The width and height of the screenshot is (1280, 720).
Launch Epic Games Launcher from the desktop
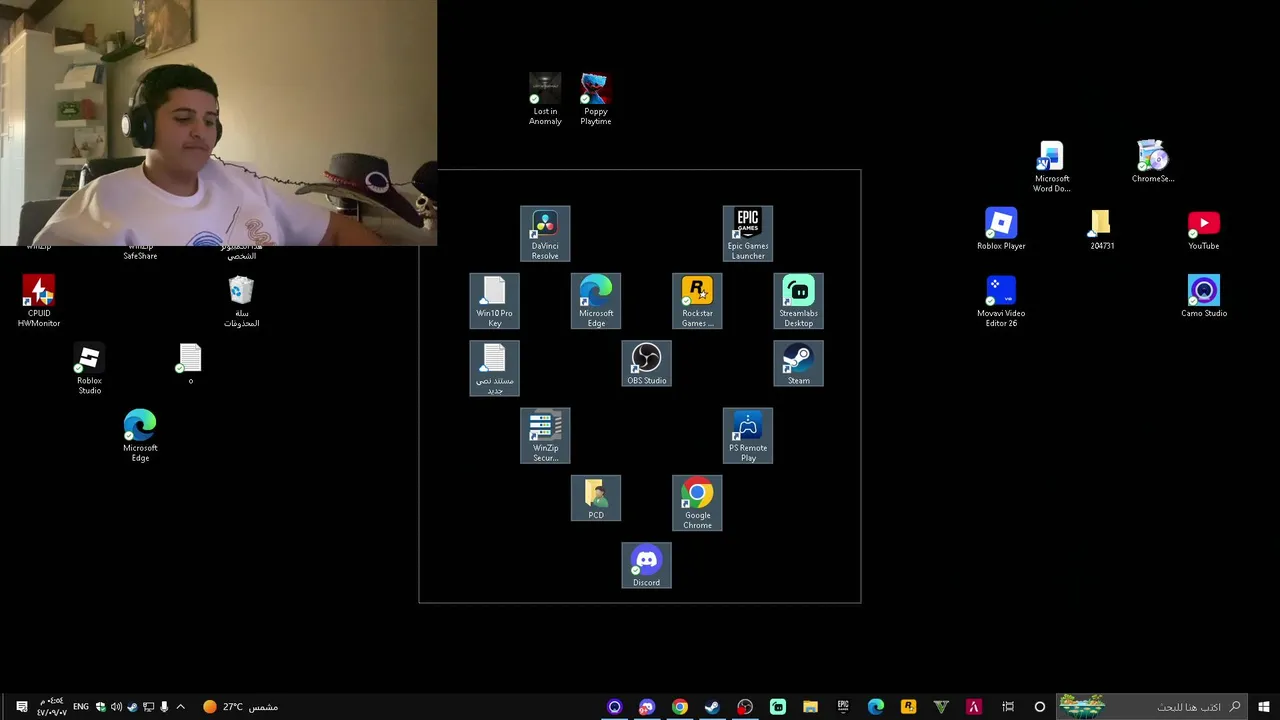click(748, 235)
